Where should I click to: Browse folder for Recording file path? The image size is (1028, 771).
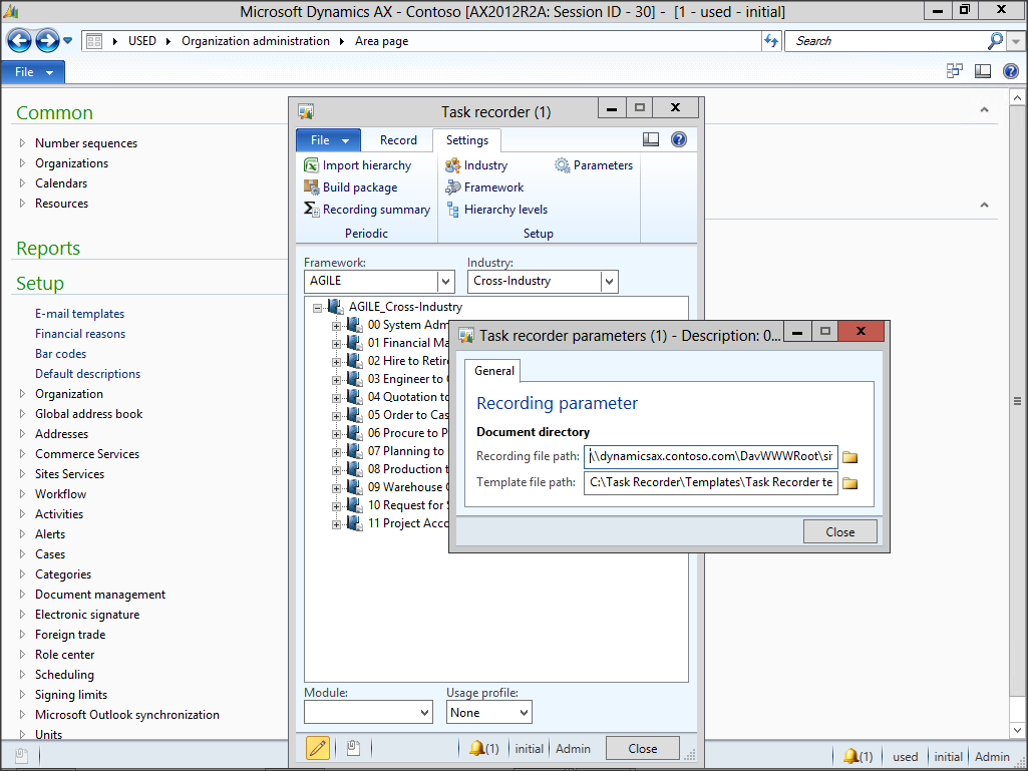click(850, 457)
